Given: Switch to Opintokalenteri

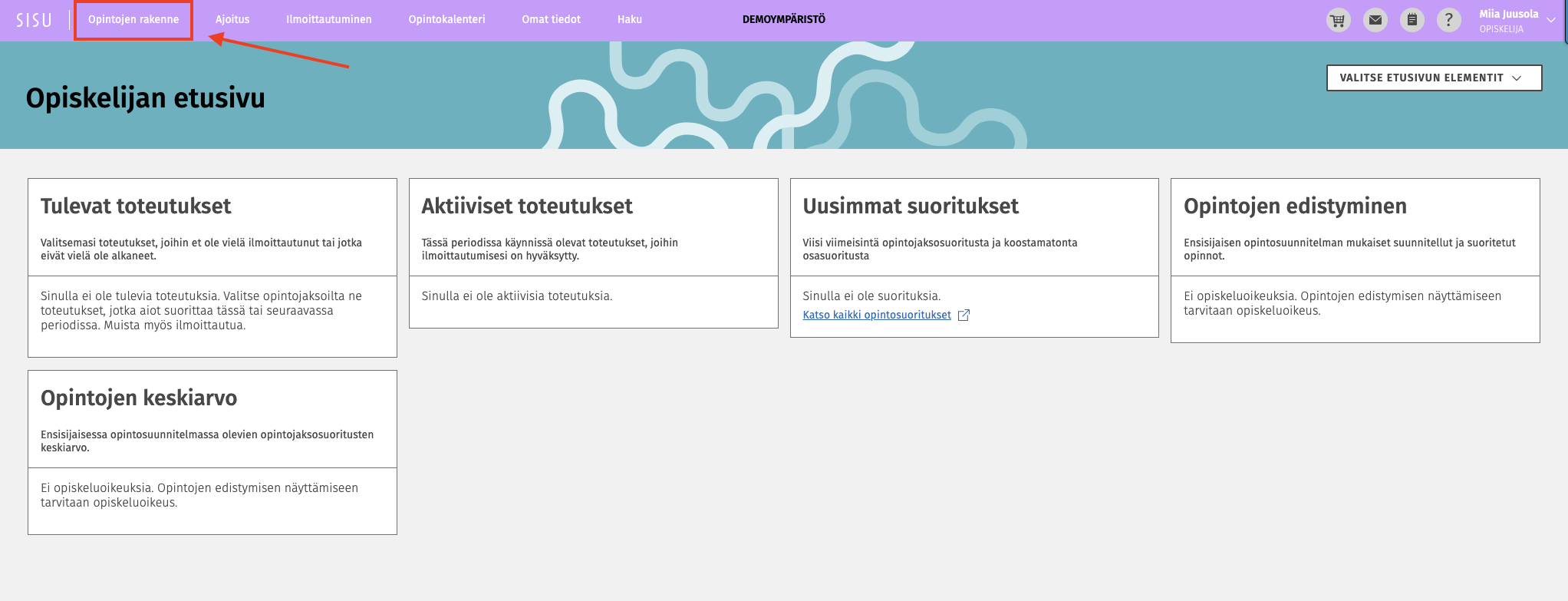Looking at the screenshot, I should point(446,20).
